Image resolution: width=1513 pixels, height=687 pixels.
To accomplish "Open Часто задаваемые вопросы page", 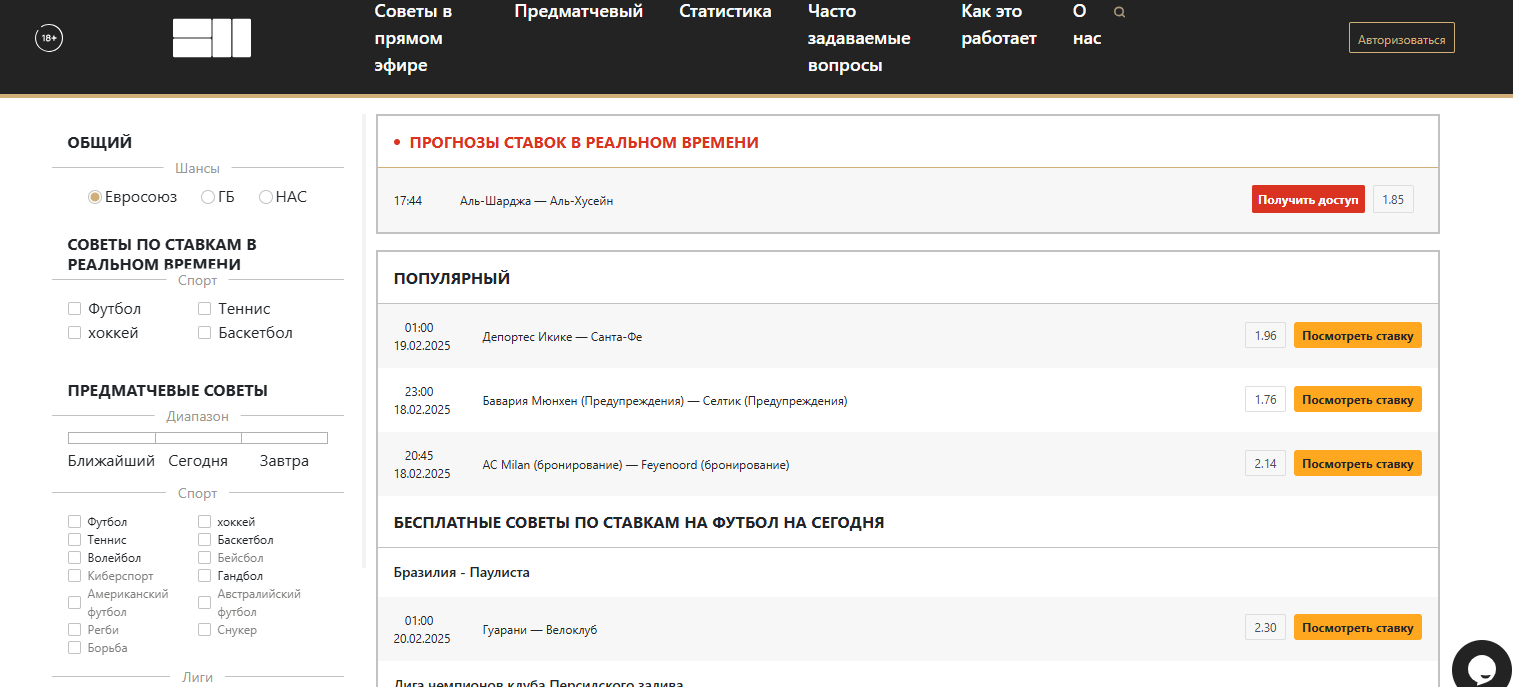I will [858, 39].
